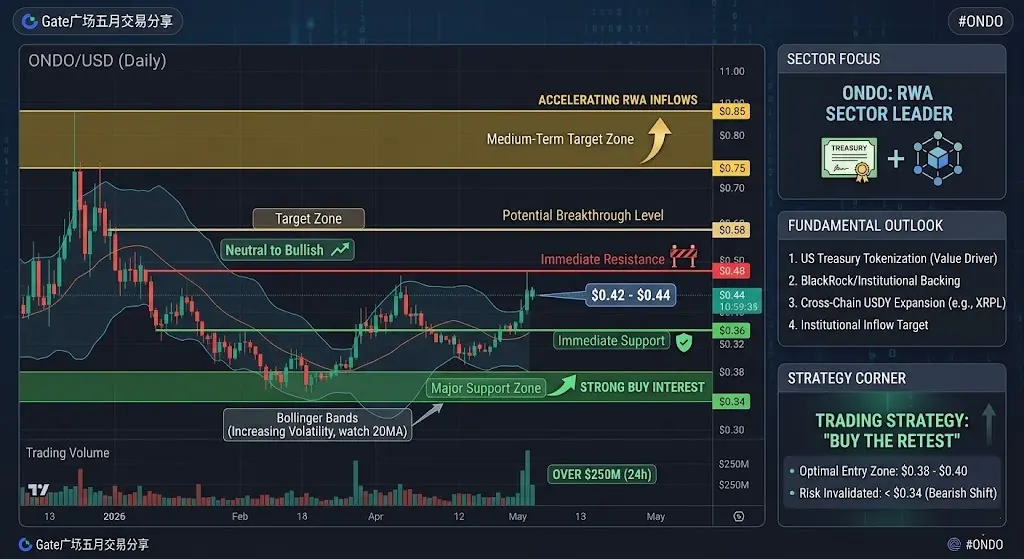Click the $0.85 price tag on the axis

(731, 111)
